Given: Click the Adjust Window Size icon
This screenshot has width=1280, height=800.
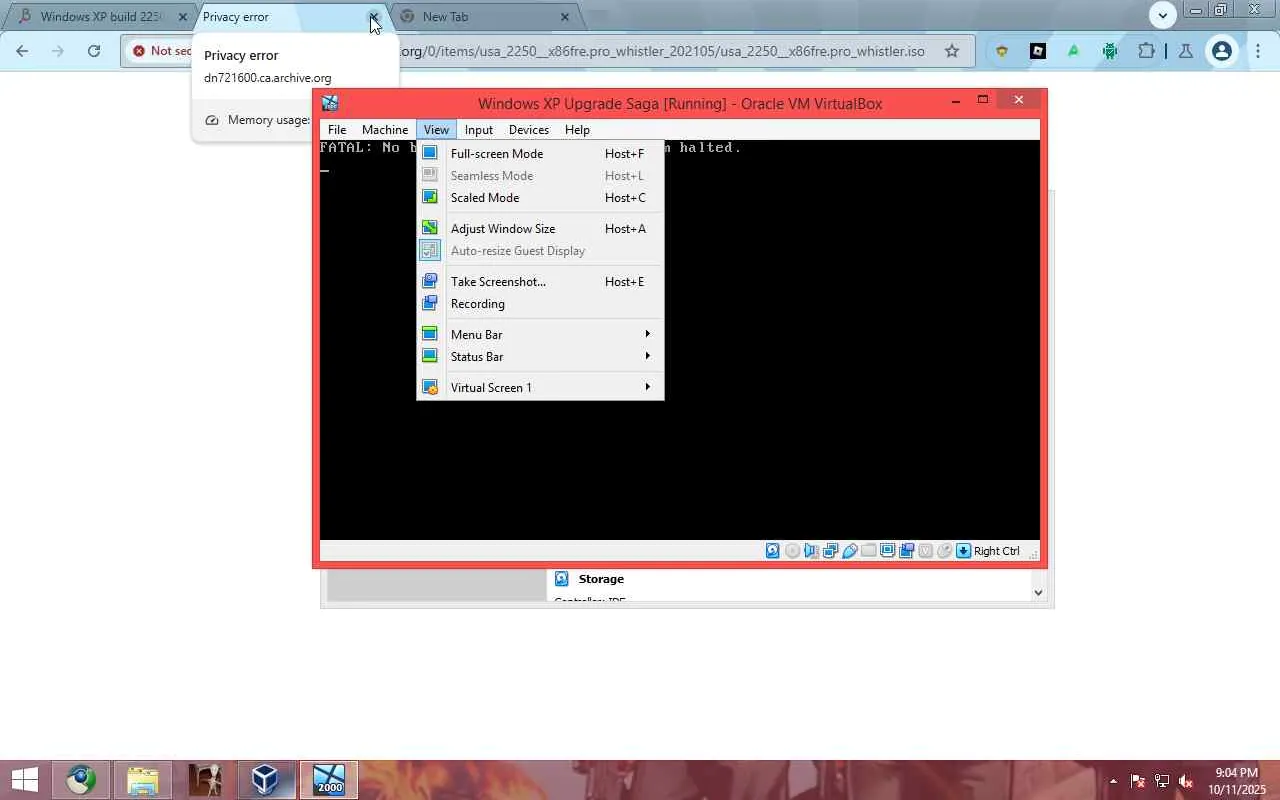Looking at the screenshot, I should click(x=430, y=228).
